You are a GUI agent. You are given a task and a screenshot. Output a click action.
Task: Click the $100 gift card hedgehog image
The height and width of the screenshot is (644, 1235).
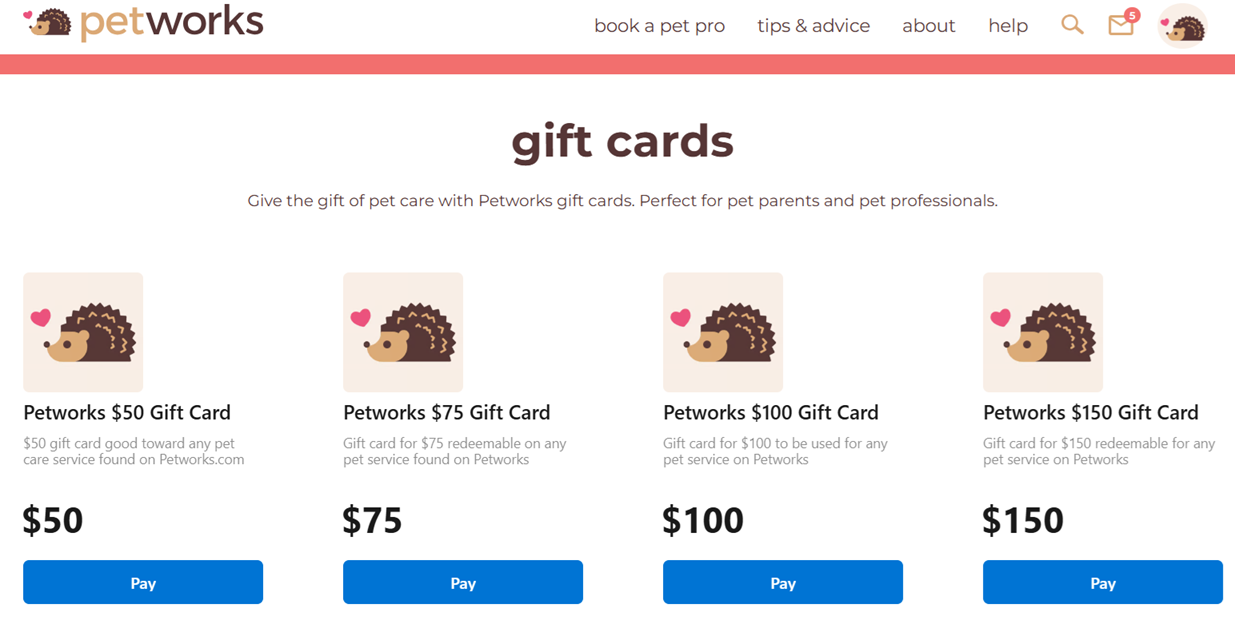tap(723, 331)
